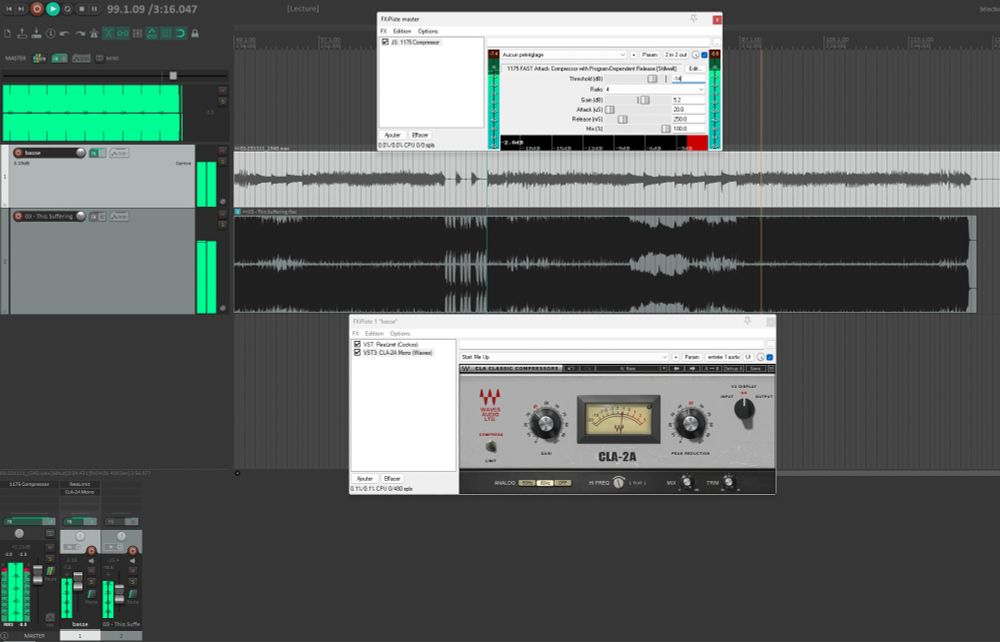
Task: Open Options menu in master FX window
Action: pyautogui.click(x=428, y=31)
